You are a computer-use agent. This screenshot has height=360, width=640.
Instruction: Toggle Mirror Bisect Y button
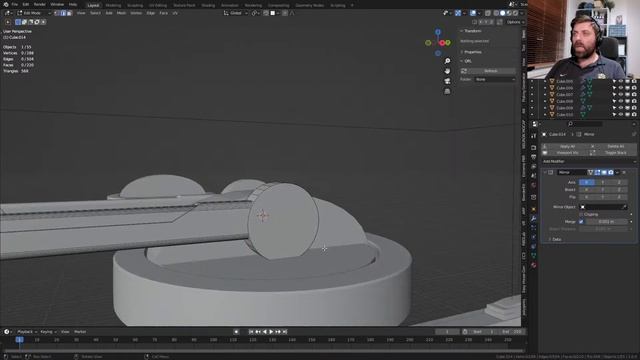click(603, 190)
